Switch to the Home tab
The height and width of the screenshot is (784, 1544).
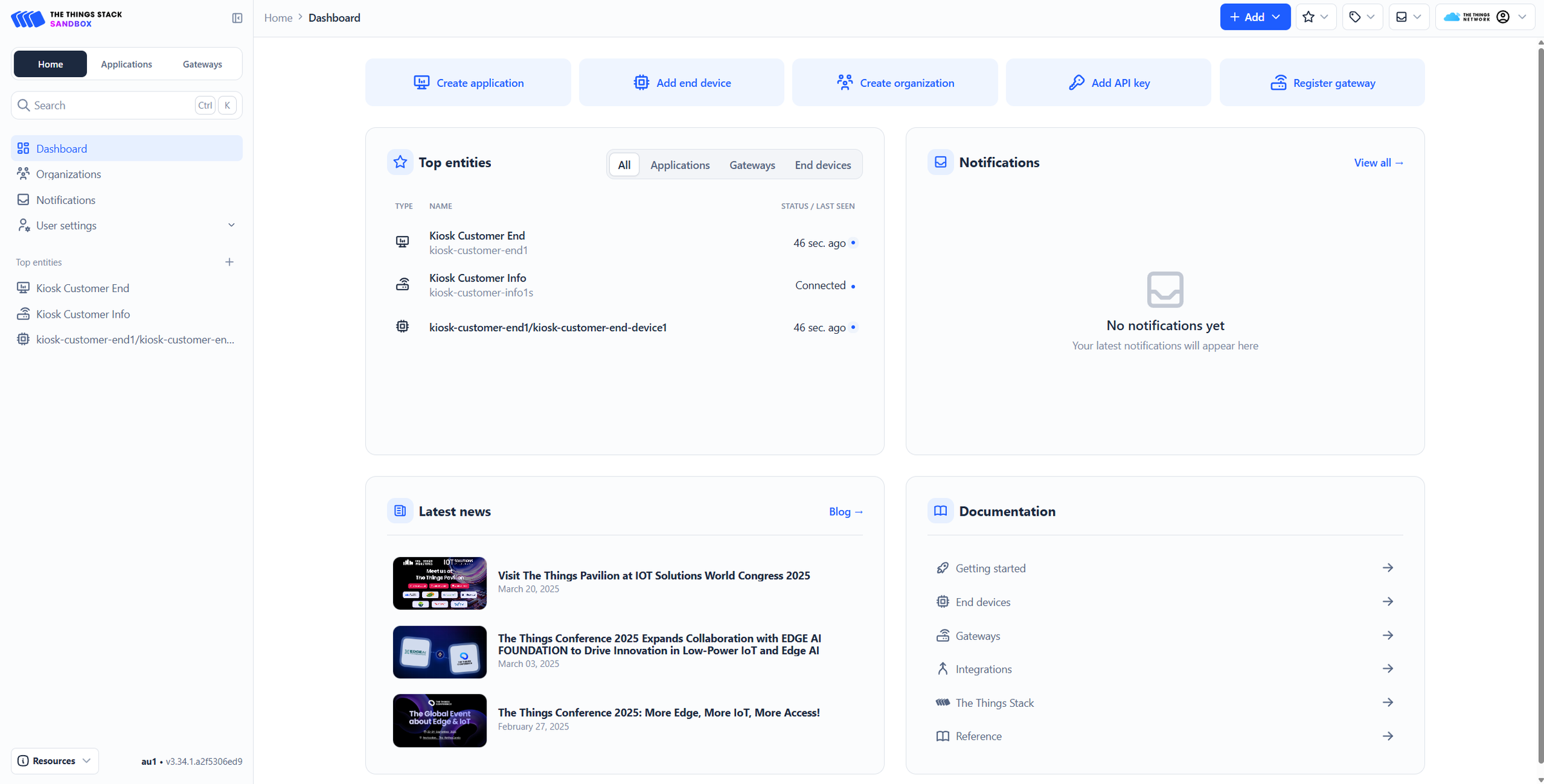(50, 64)
